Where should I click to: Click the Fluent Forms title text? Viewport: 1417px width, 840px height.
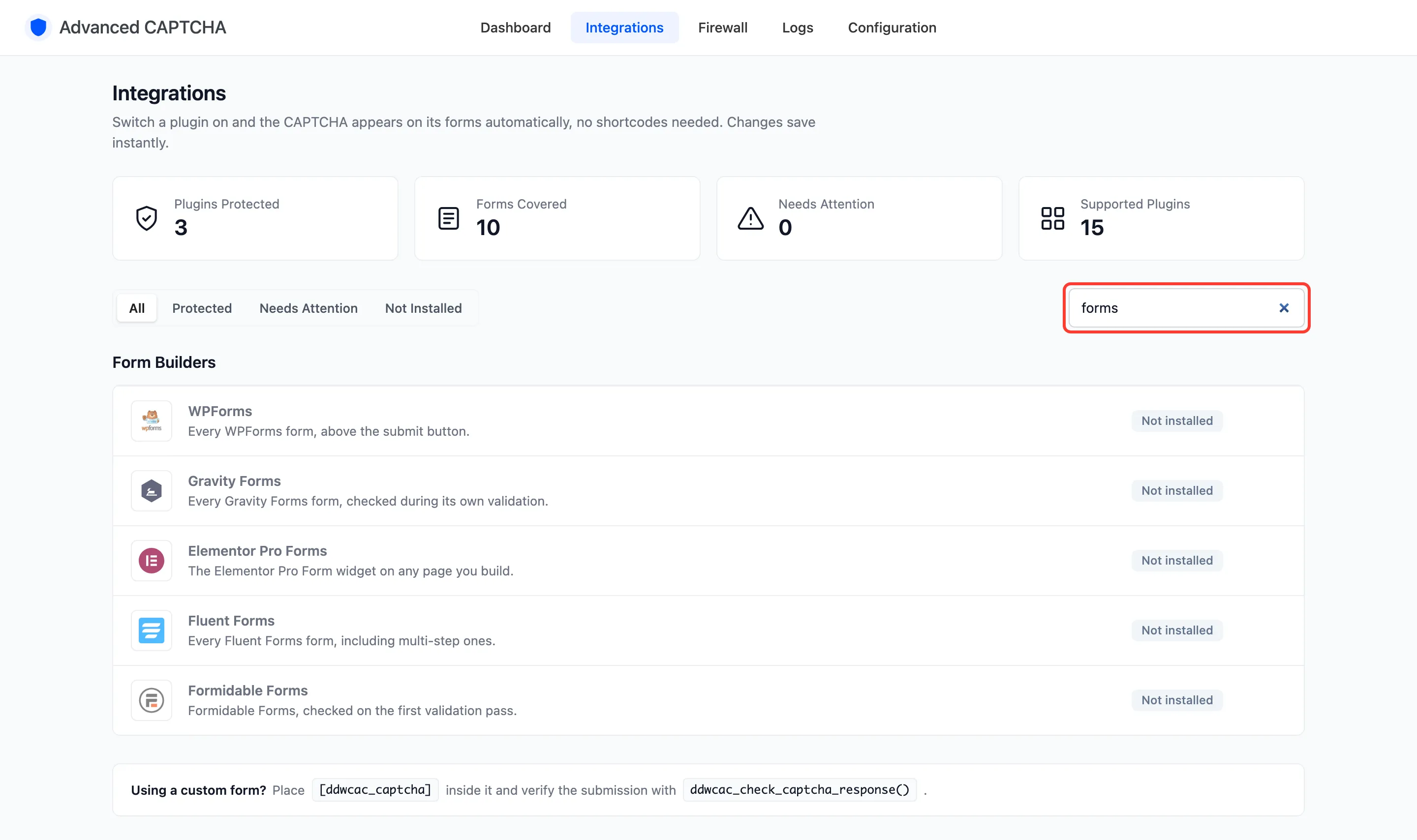tap(231, 620)
